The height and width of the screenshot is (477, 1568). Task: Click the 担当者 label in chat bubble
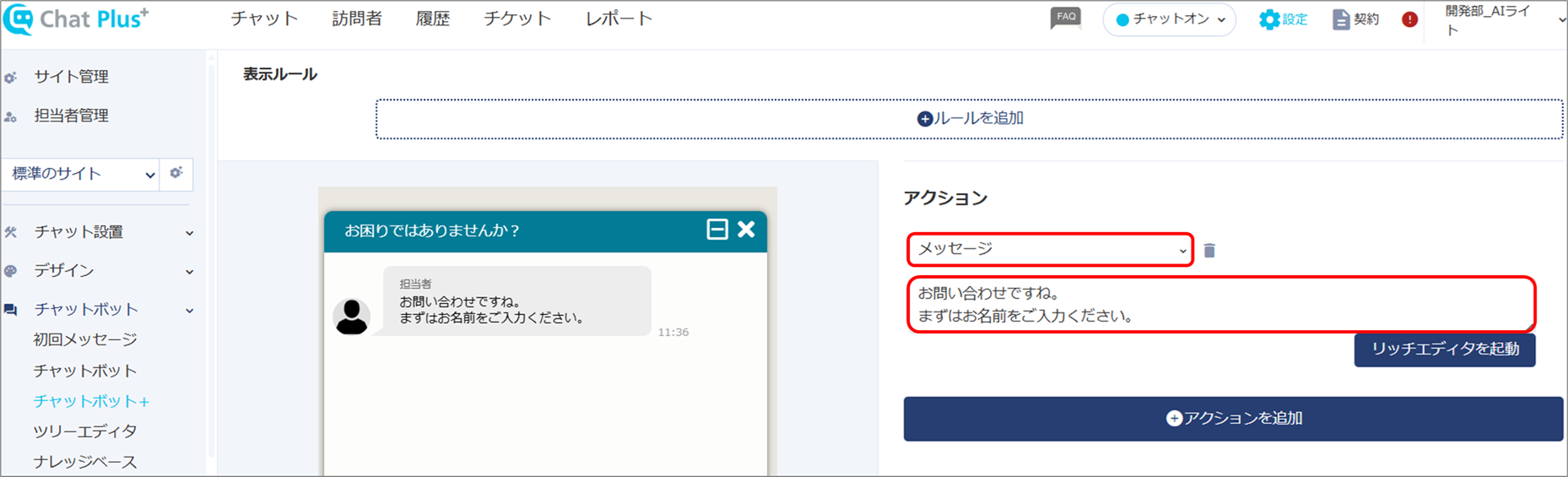[x=415, y=285]
